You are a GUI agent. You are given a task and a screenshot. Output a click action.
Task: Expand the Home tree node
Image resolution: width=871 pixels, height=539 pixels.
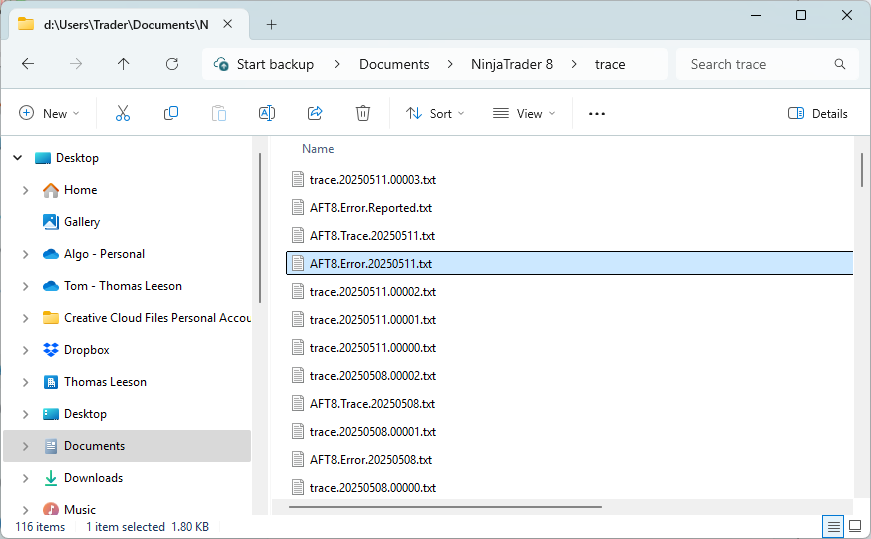[26, 190]
